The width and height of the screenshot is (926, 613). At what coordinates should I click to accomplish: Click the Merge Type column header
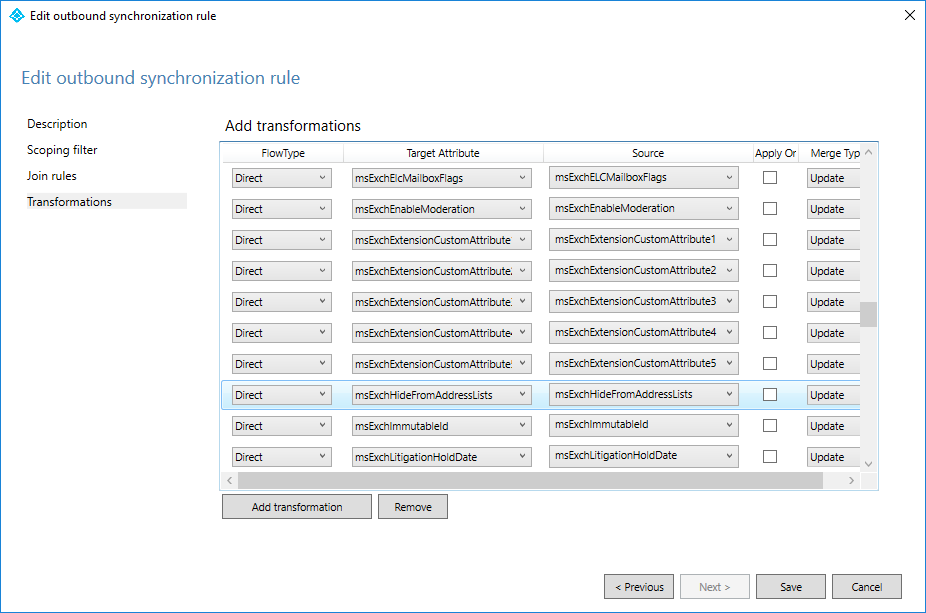click(832, 153)
